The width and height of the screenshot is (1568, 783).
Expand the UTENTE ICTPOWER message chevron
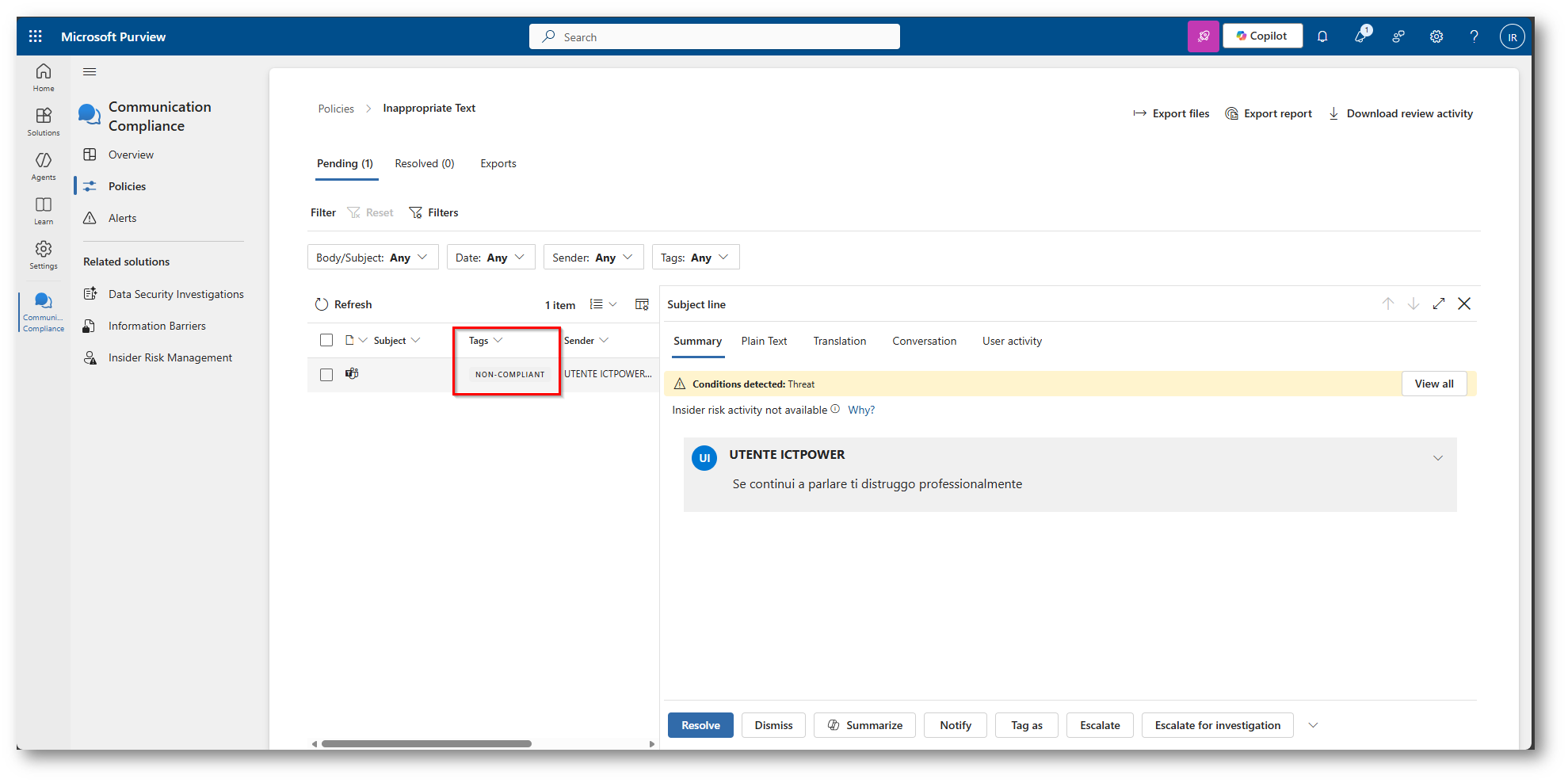coord(1437,458)
